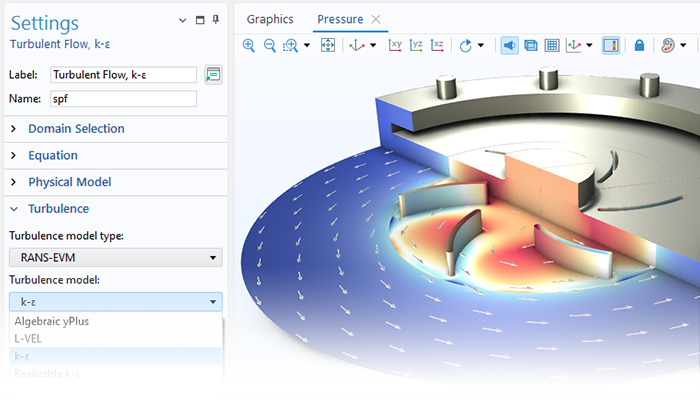Maximize the Settings window
Image resolution: width=700 pixels, height=400 pixels.
point(200,20)
